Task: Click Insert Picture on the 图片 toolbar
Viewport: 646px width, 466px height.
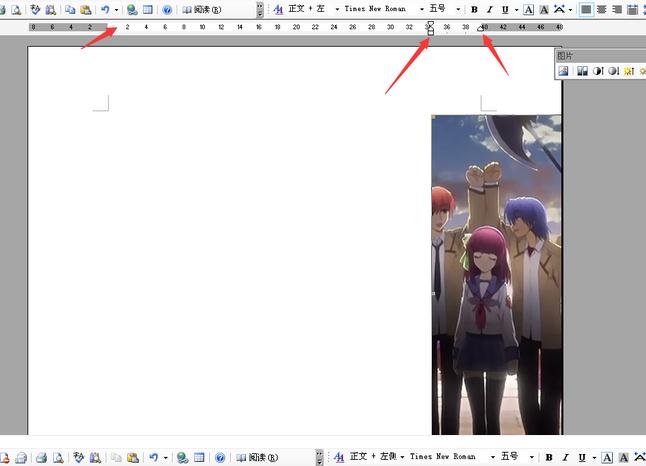Action: [563, 71]
